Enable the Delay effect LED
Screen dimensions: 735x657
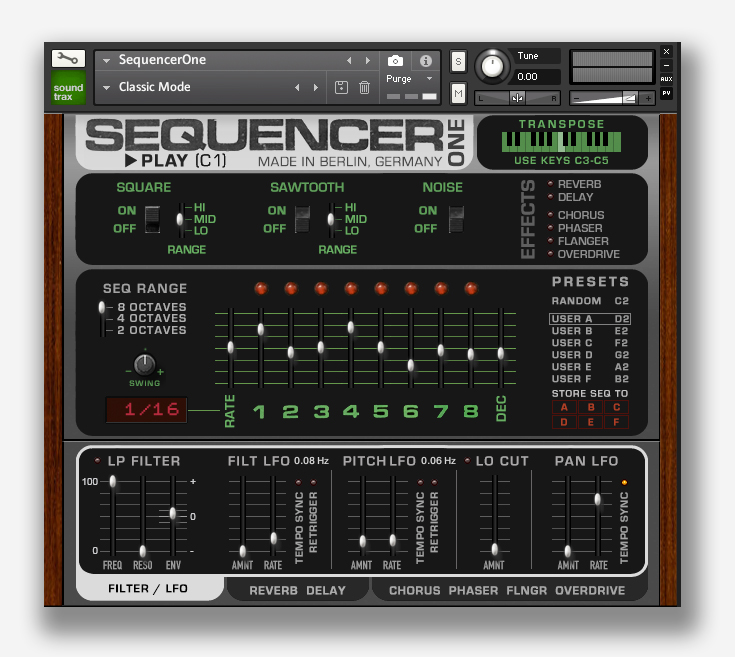pyautogui.click(x=550, y=197)
